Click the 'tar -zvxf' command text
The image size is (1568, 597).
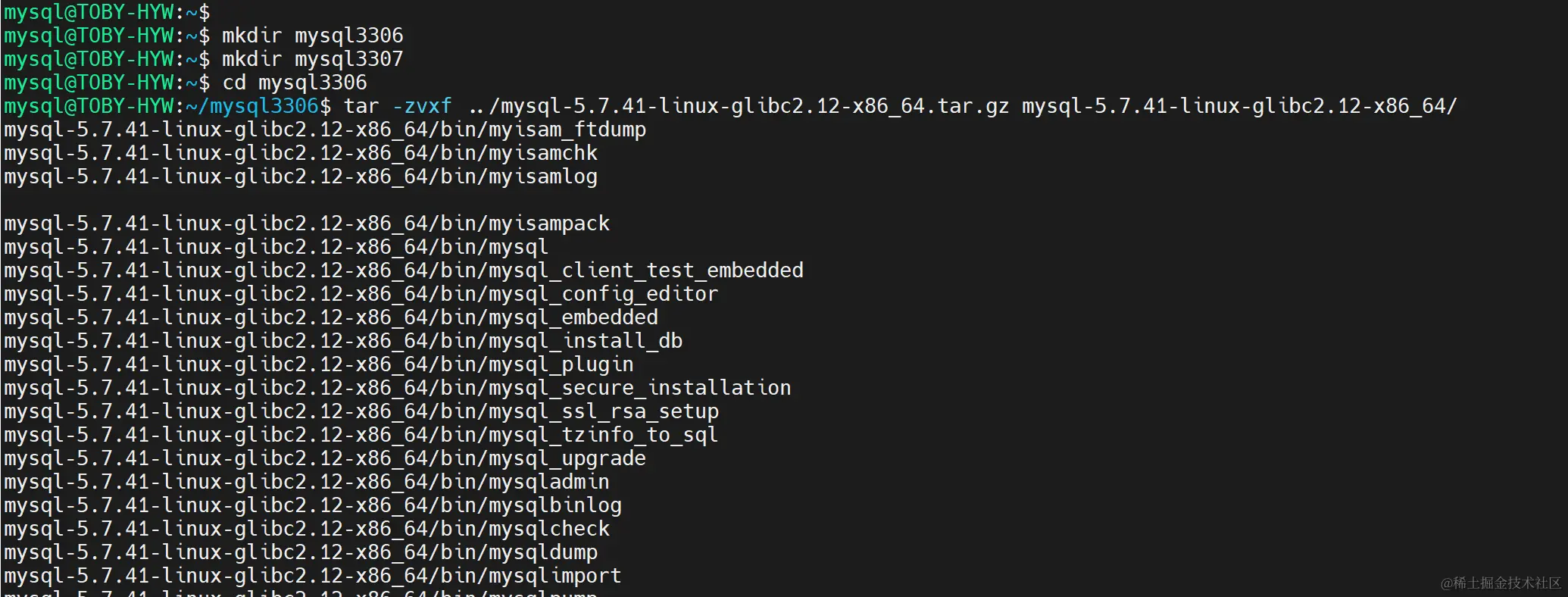pos(398,106)
